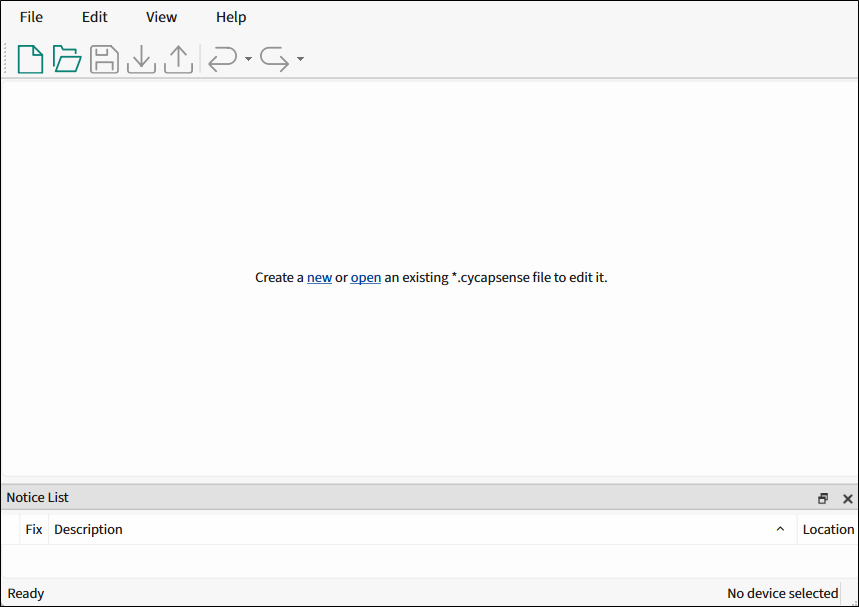Sort notices by the Description column header
859x607 pixels.
(x=88, y=530)
